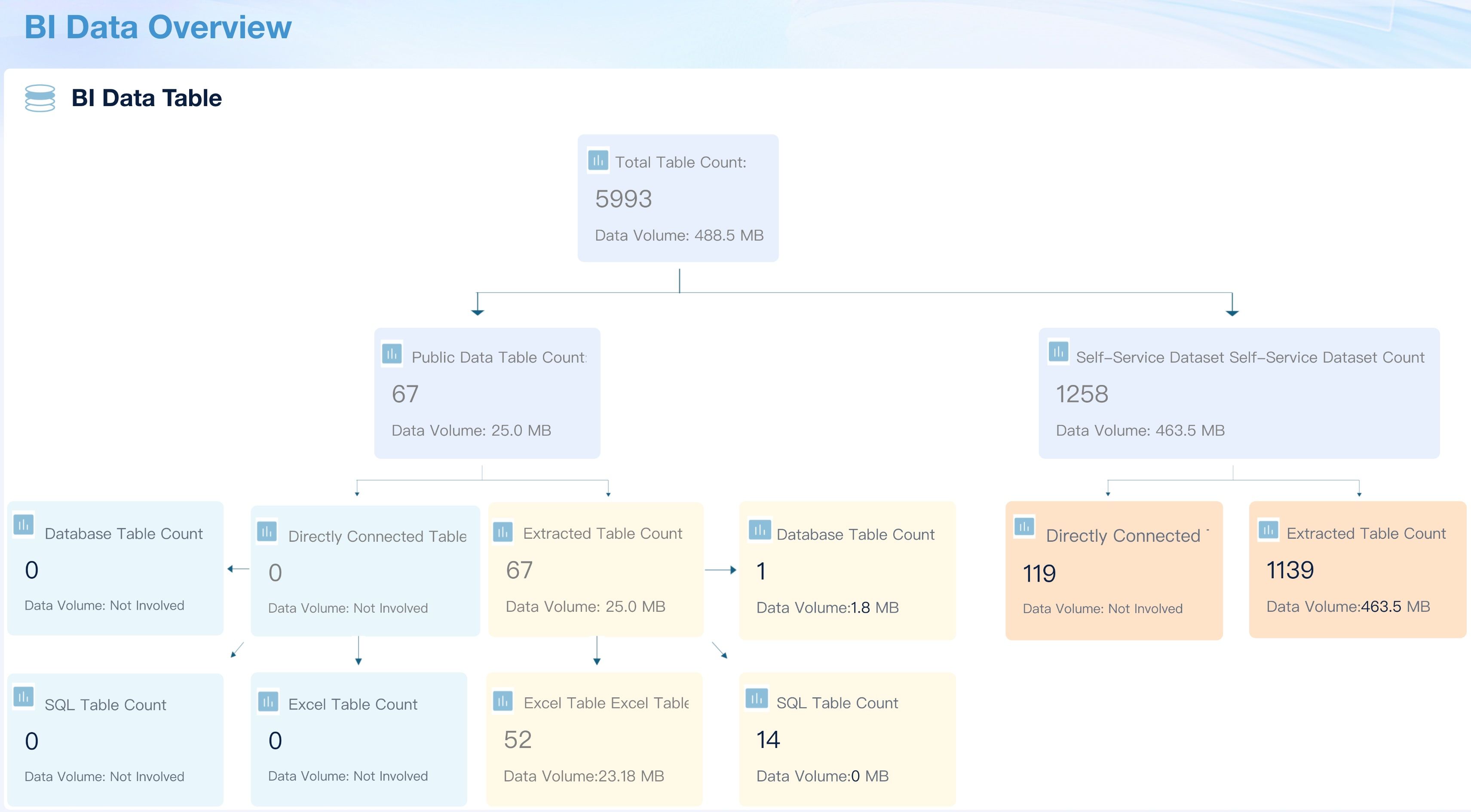Click Data Volume: 463.5 MB in Self-Service card

pos(1140,430)
